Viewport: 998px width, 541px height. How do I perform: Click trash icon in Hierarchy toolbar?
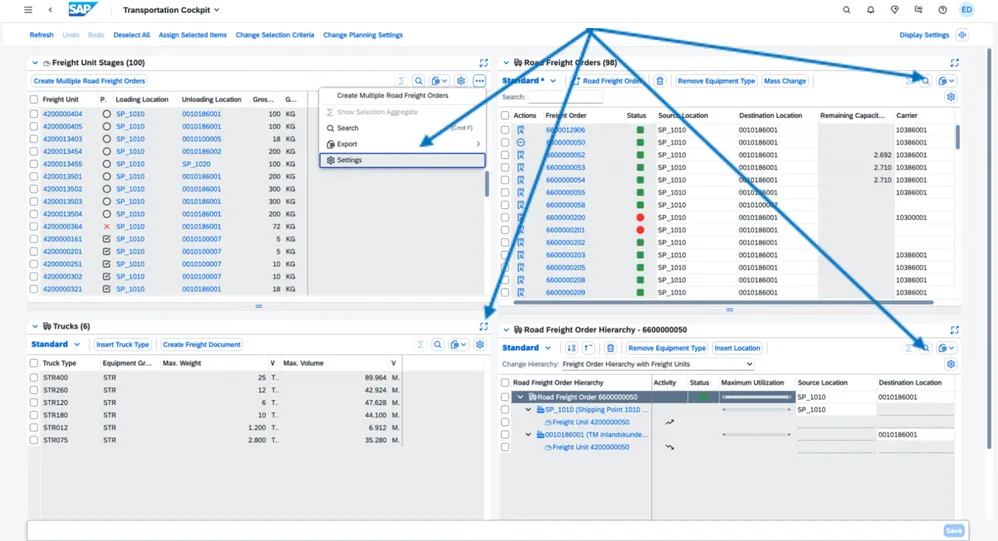[x=610, y=348]
